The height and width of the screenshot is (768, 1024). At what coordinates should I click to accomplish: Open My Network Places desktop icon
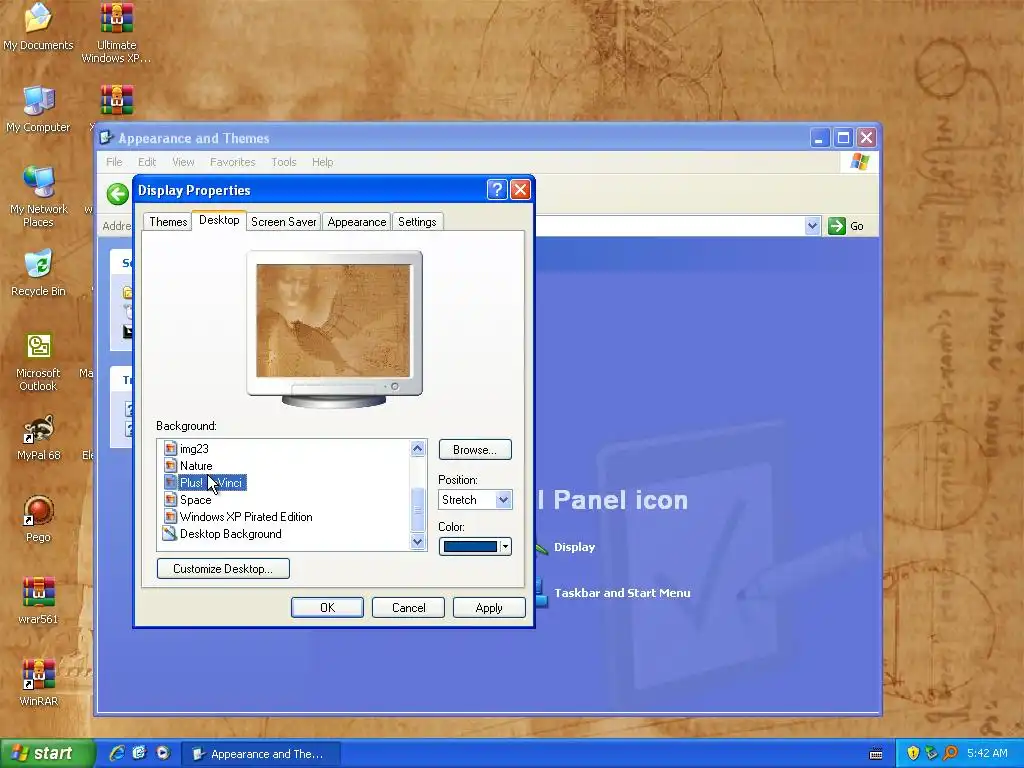tap(38, 197)
